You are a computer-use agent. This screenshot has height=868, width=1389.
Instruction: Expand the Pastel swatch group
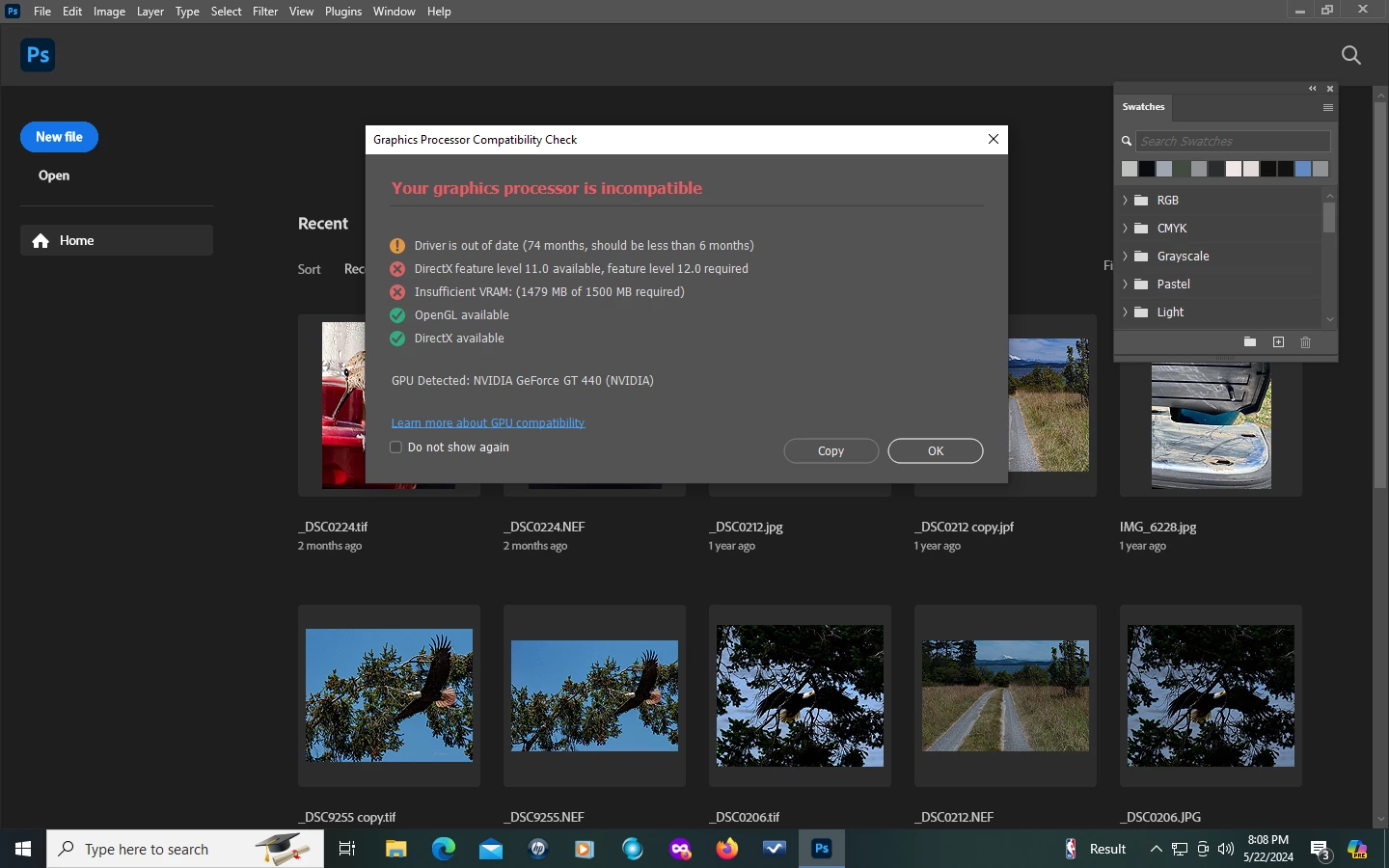(1125, 285)
